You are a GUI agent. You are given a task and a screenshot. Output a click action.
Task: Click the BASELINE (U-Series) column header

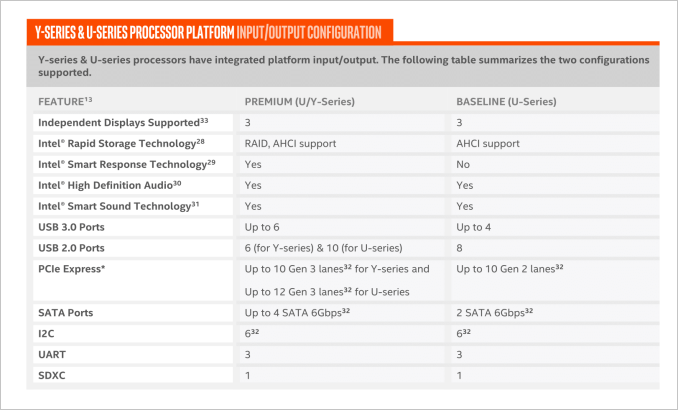pyautogui.click(x=506, y=102)
